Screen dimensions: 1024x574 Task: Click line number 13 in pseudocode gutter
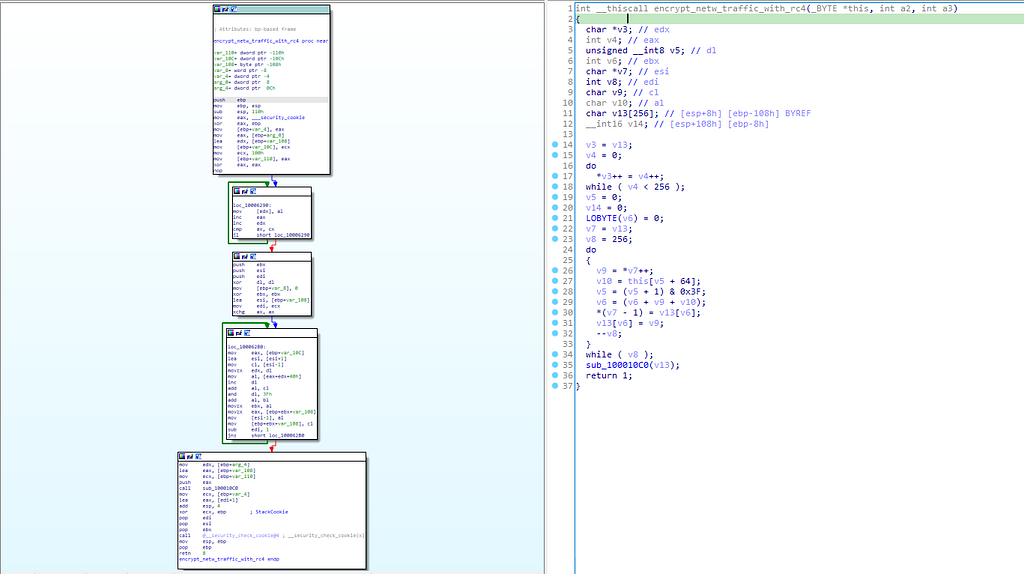click(x=568, y=134)
